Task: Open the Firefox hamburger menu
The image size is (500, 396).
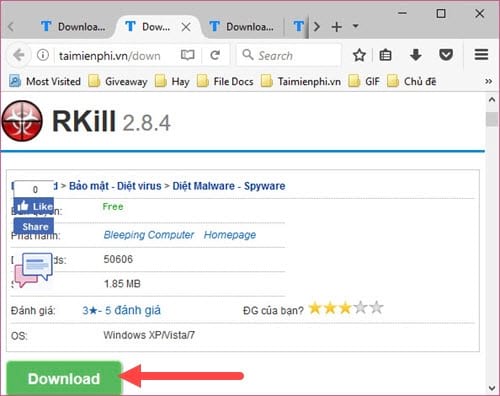Action: [481, 55]
